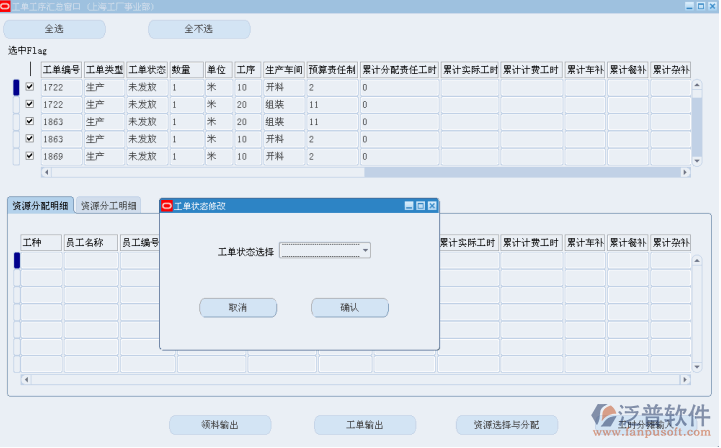Viewport: 721px width, 448px height.
Task: Click the down arrow of the lower table's vertical scrollbar
Action: tap(697, 367)
